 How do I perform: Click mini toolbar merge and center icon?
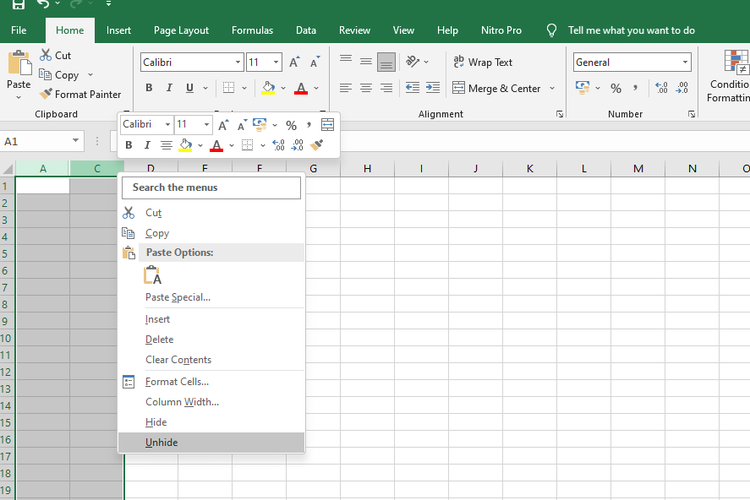click(328, 125)
